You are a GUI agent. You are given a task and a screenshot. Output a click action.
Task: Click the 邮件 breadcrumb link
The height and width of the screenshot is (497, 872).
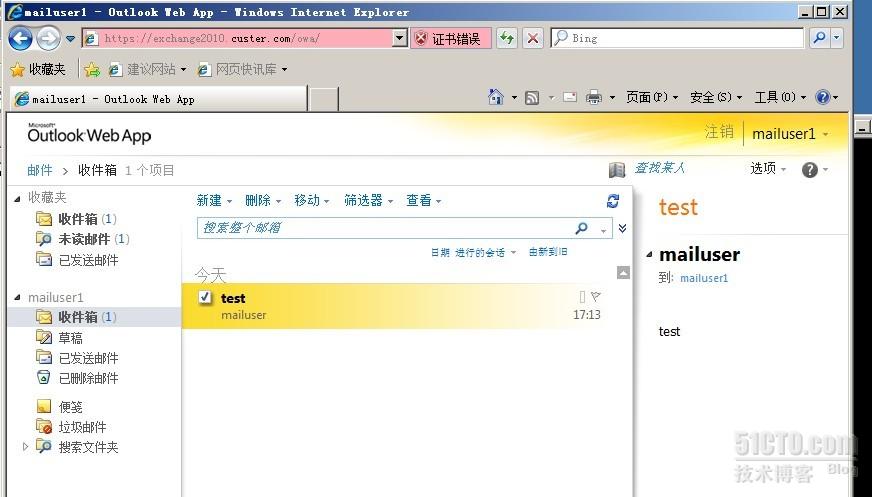(39, 170)
